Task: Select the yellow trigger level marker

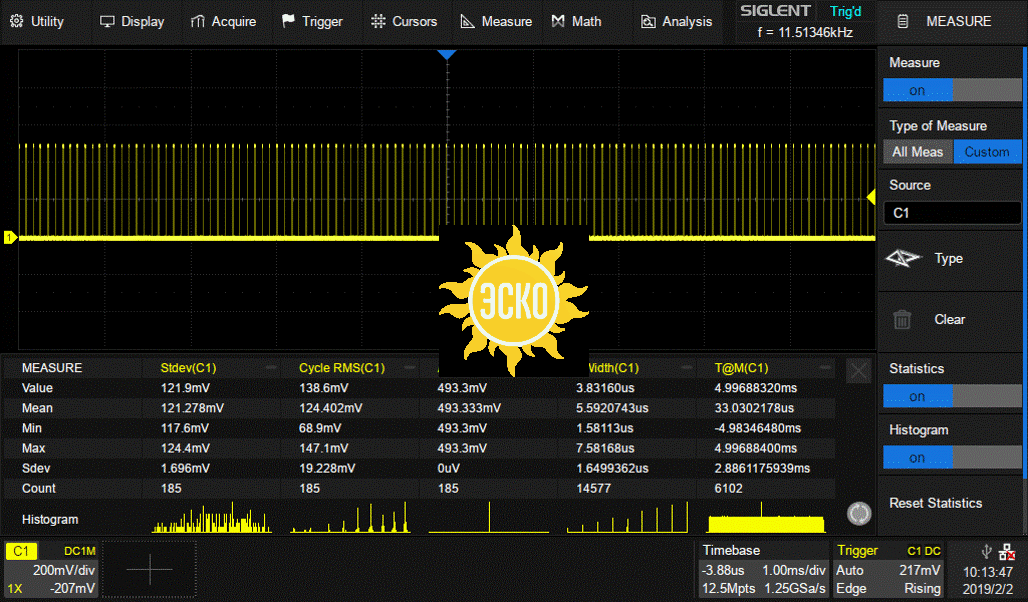Action: 871,197
